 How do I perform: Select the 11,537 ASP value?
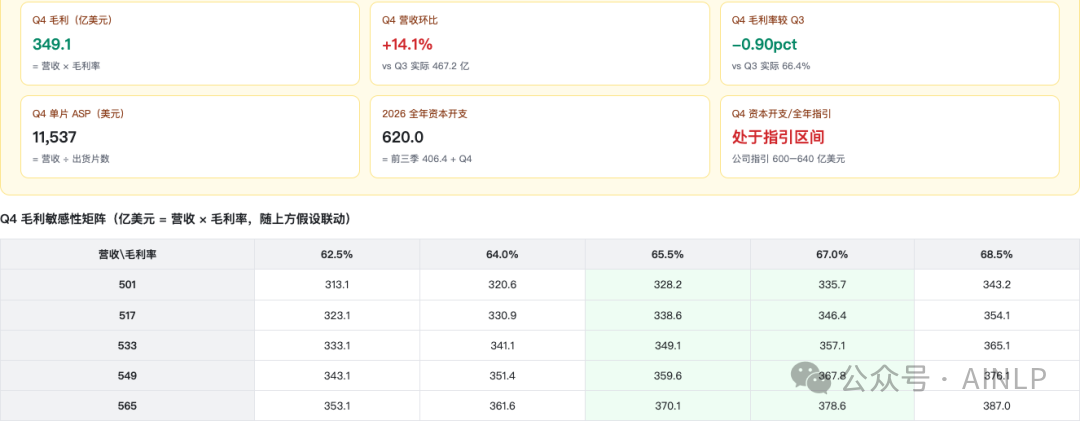click(54, 137)
